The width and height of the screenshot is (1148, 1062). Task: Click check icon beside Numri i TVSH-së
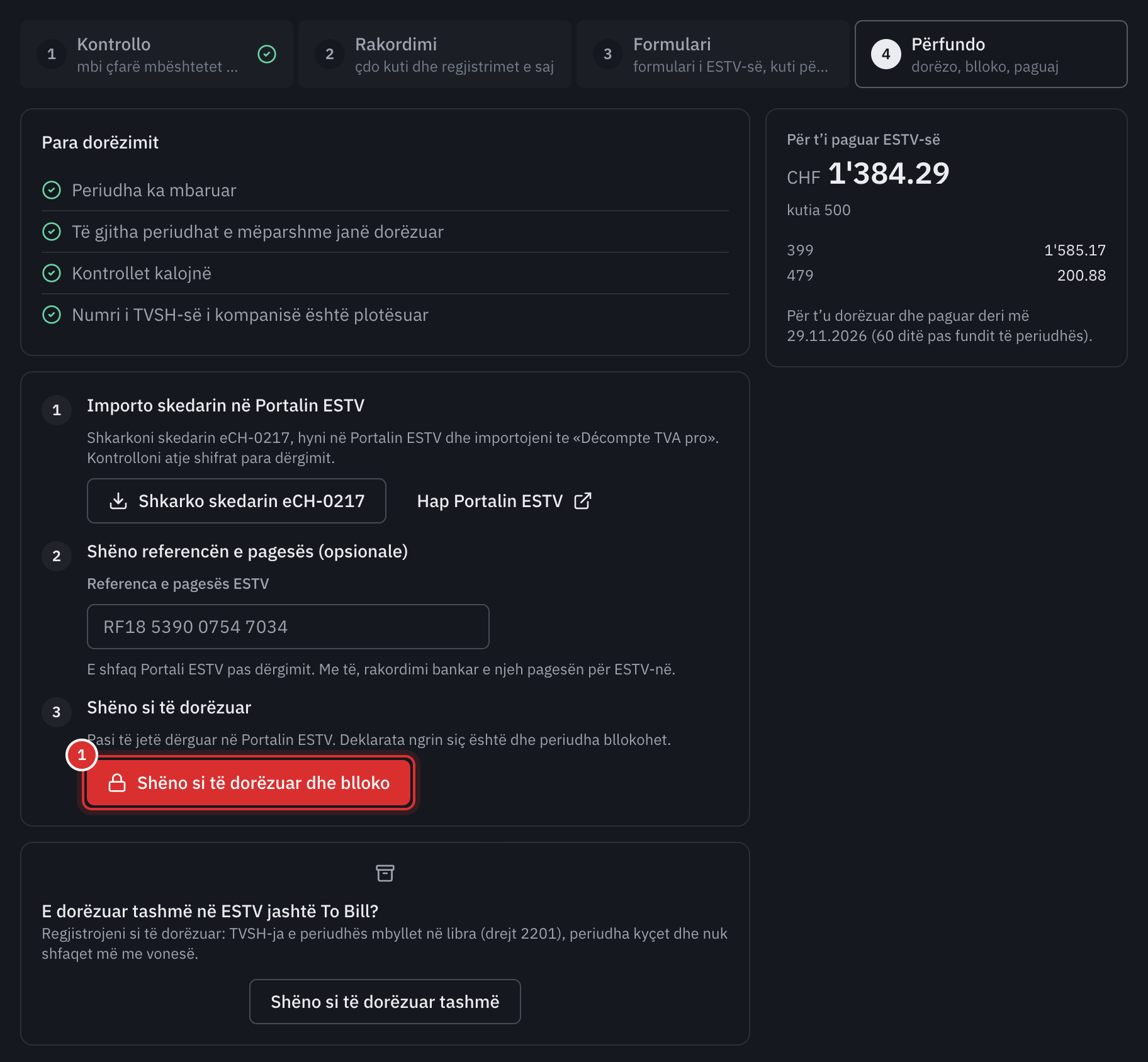[52, 315]
